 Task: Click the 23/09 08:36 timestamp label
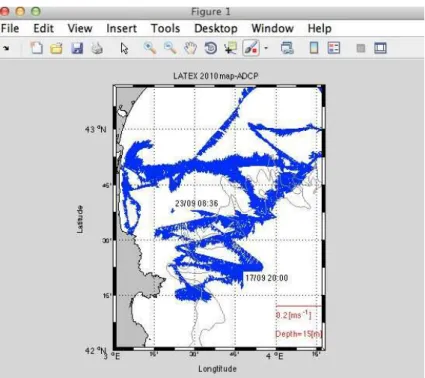coord(197,203)
